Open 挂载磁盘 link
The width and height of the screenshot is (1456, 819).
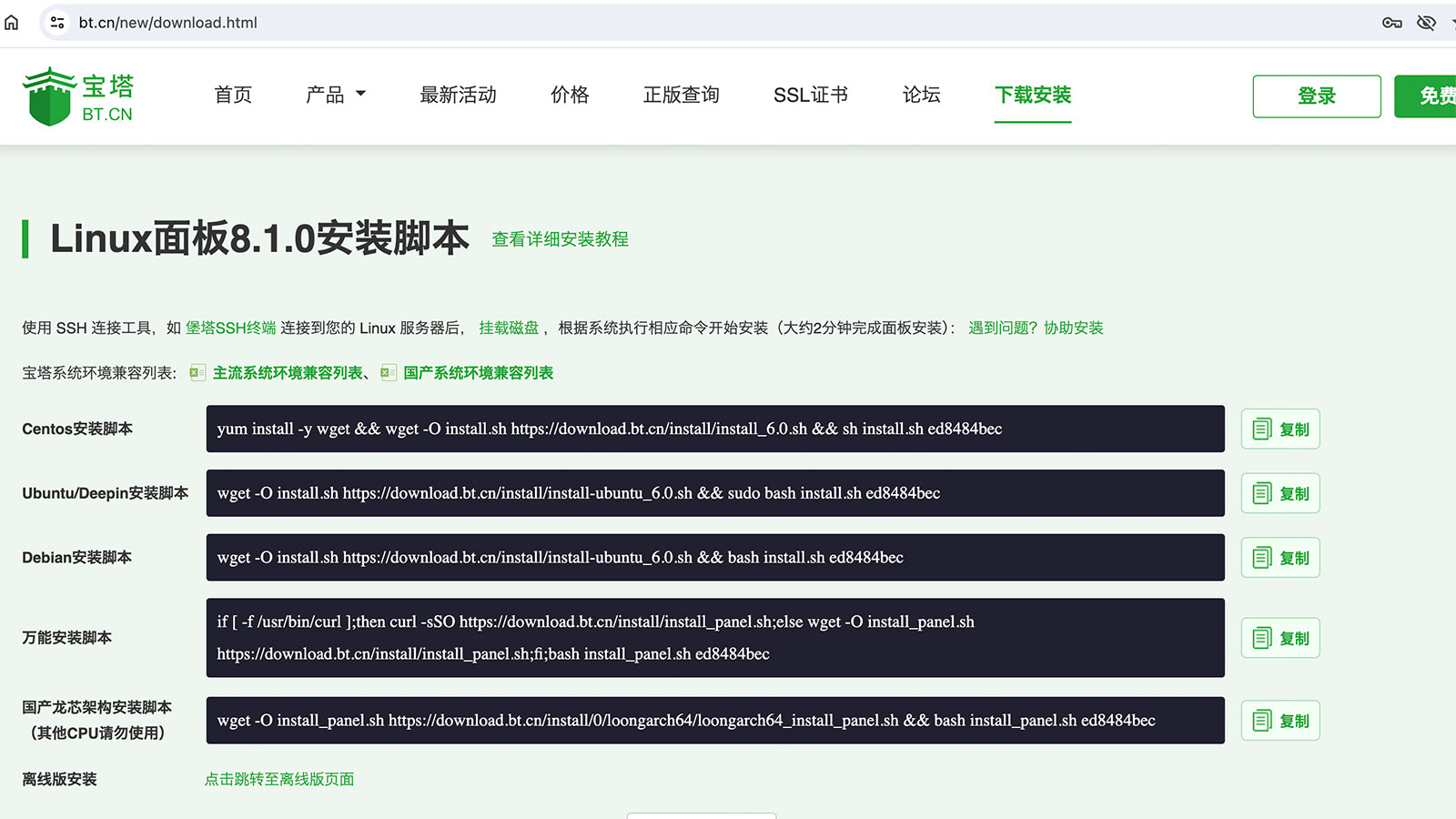click(x=509, y=328)
